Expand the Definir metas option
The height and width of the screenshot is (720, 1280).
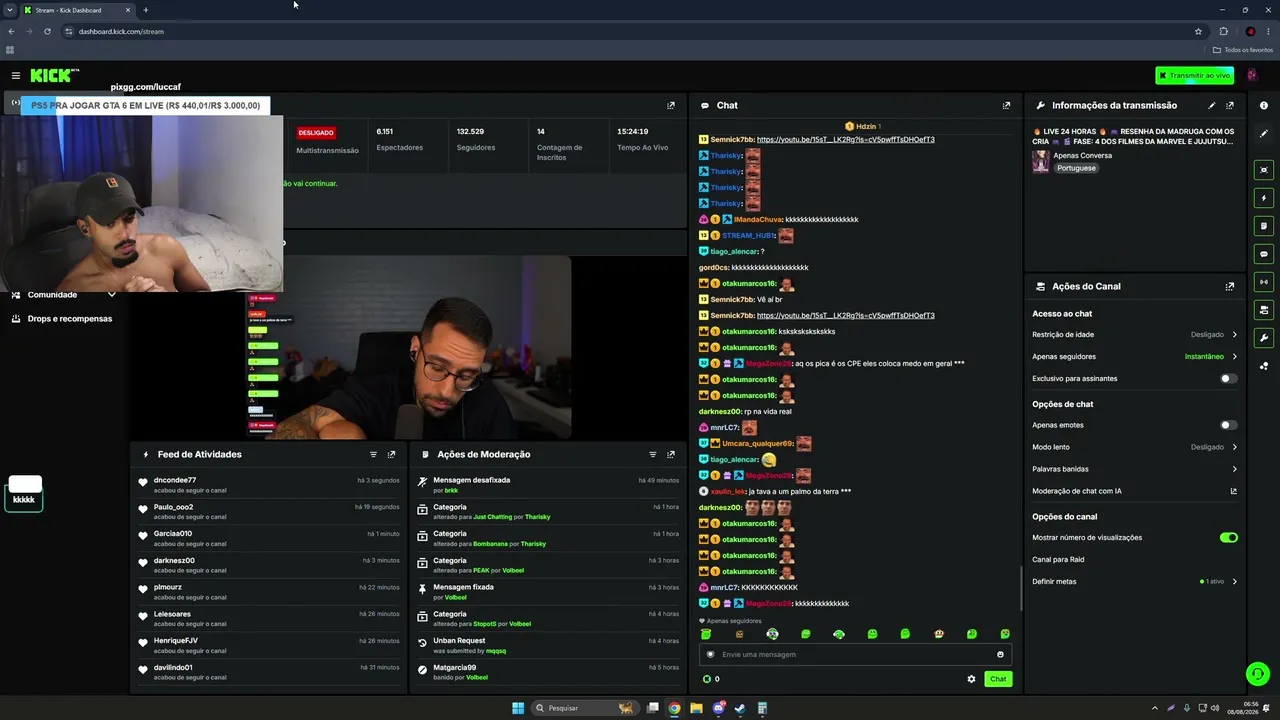(x=1134, y=582)
